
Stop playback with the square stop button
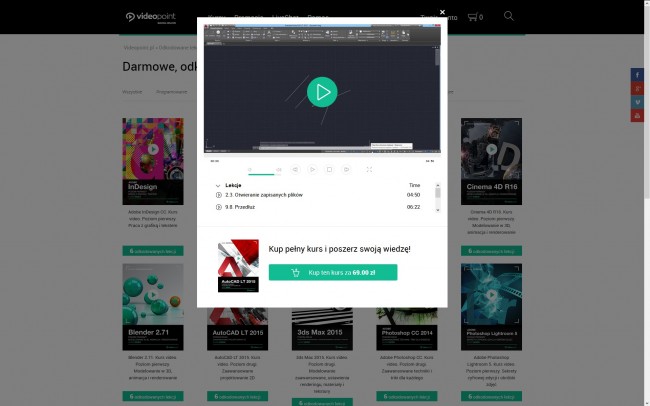(329, 169)
